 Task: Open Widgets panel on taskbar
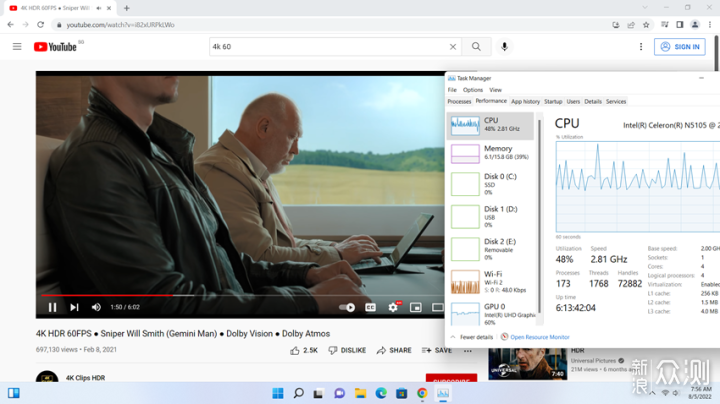click(x=14, y=393)
